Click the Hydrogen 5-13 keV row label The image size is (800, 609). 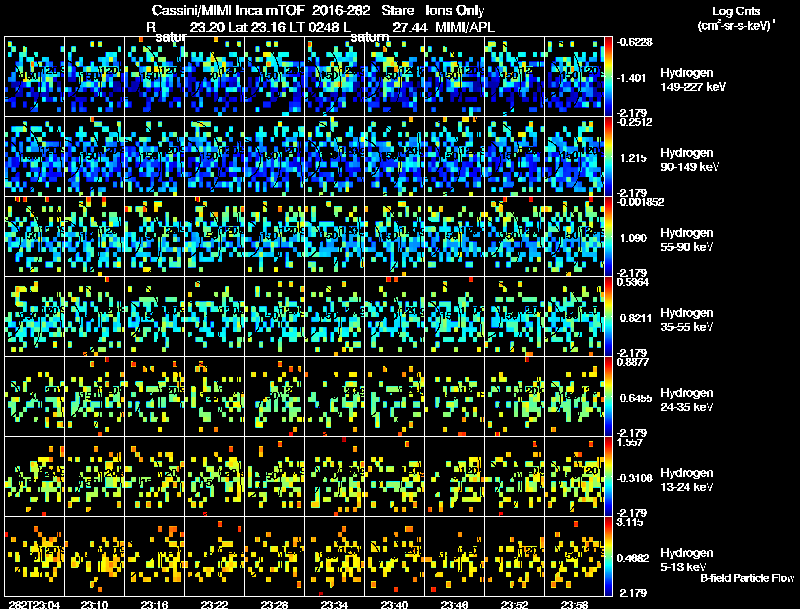tap(687, 560)
